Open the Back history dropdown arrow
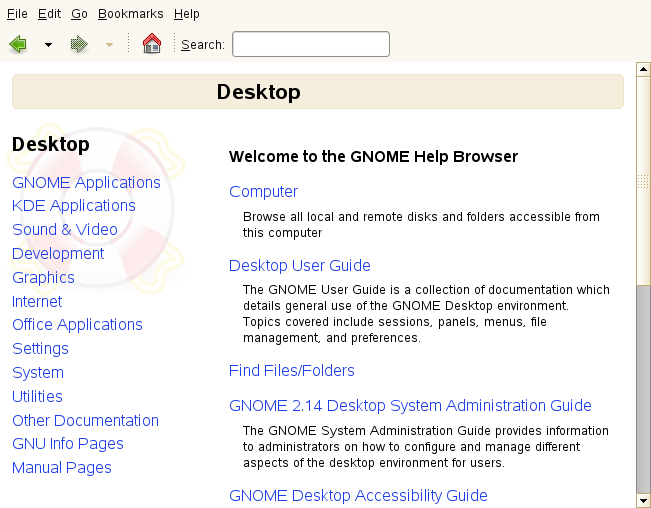Image resolution: width=651 pixels, height=508 pixels. pos(48,45)
